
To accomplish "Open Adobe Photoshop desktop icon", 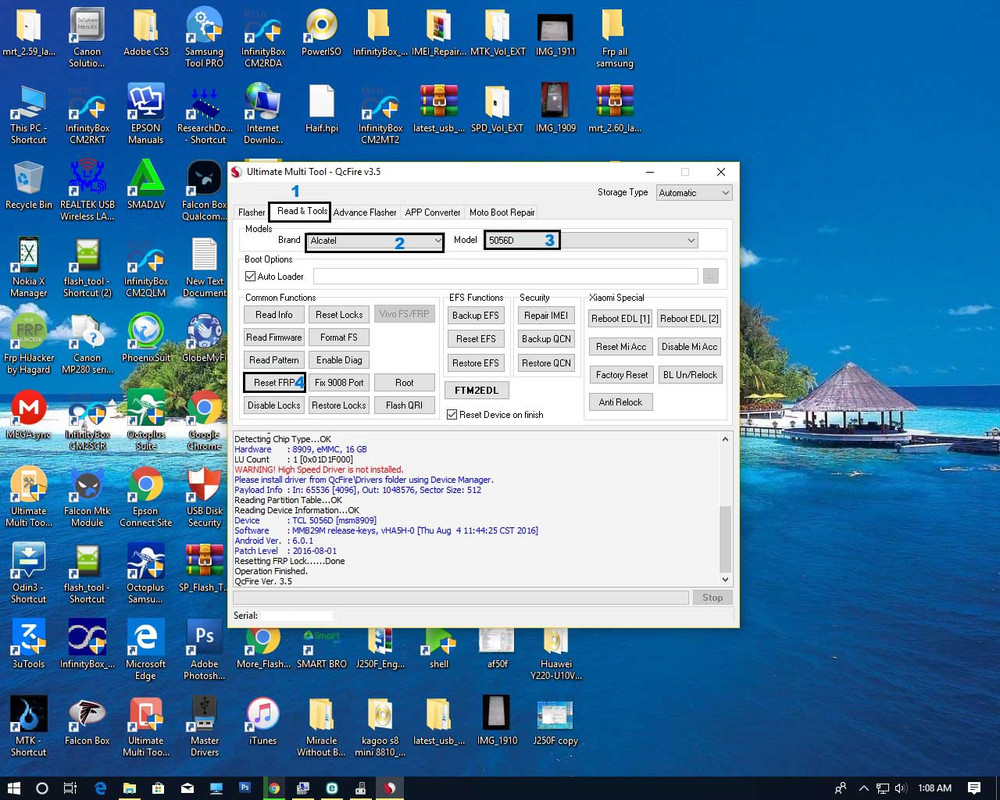I will (x=204, y=651).
